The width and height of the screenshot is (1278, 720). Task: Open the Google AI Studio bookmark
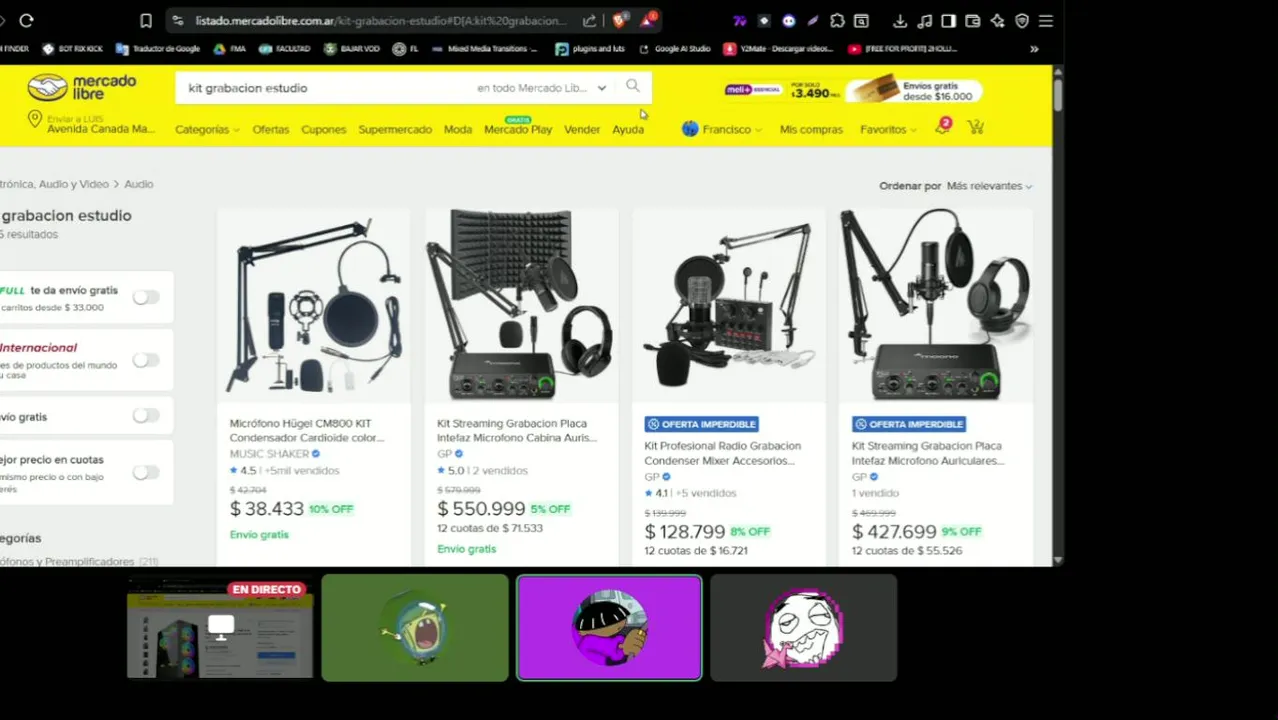point(674,48)
